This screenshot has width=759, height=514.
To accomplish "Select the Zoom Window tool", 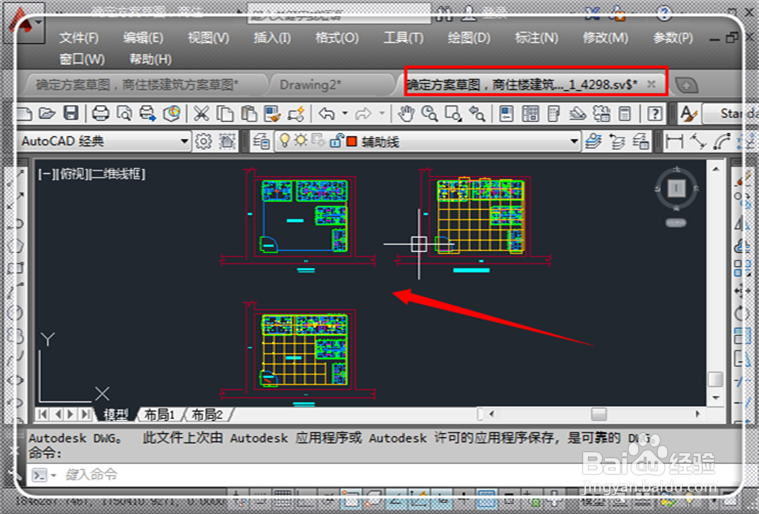I will [453, 114].
